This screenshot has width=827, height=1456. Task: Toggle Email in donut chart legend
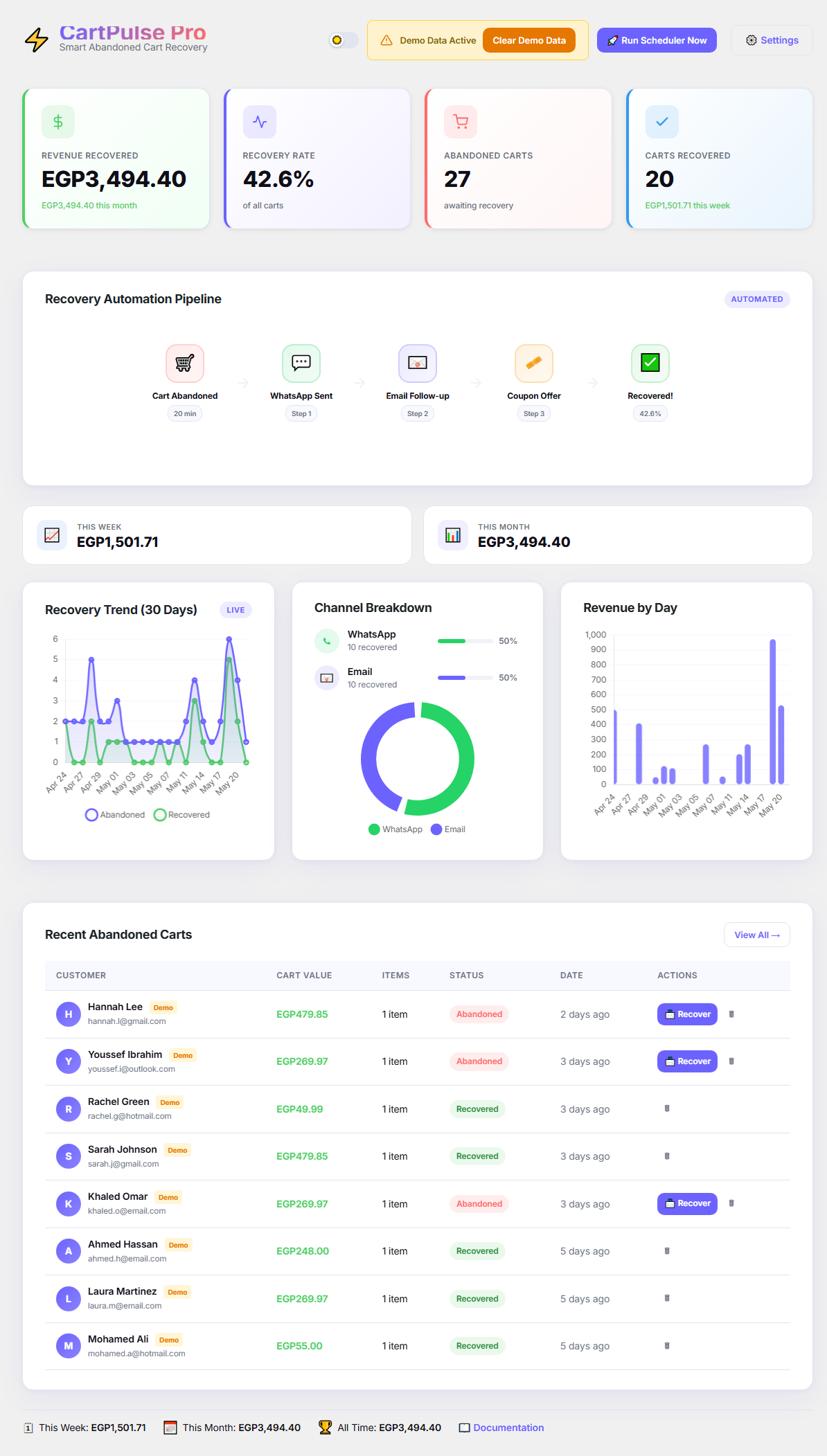[x=448, y=829]
